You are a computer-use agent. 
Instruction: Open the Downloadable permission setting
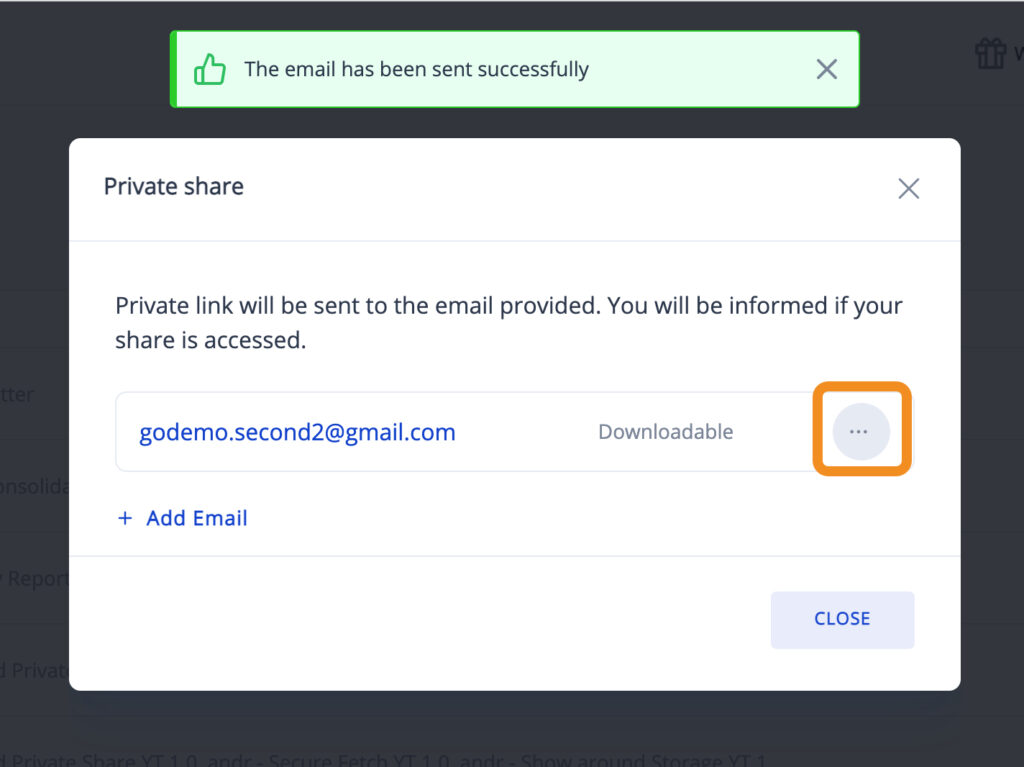click(x=665, y=432)
